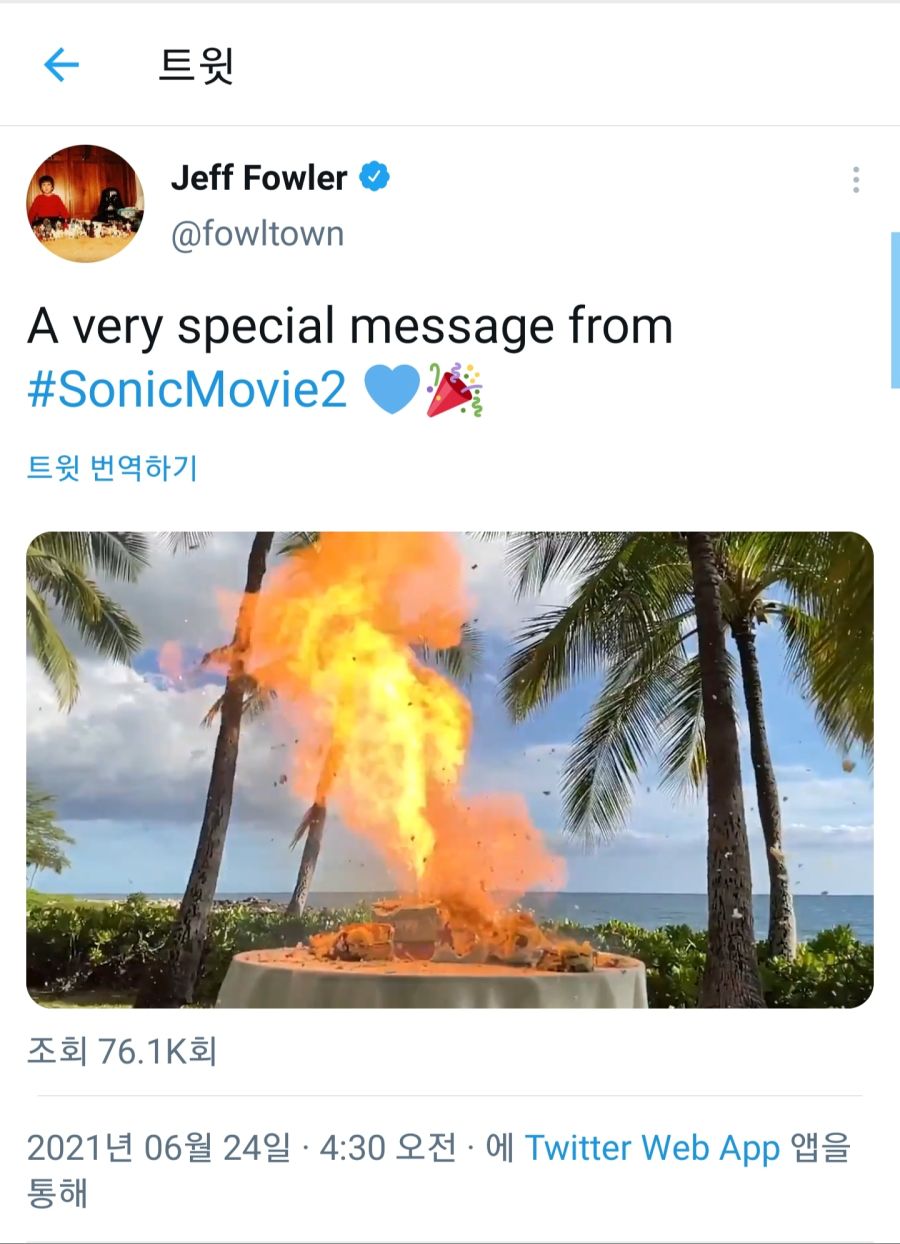Open the Jeff Fowler display name
The width and height of the screenshot is (900, 1244).
(x=259, y=178)
